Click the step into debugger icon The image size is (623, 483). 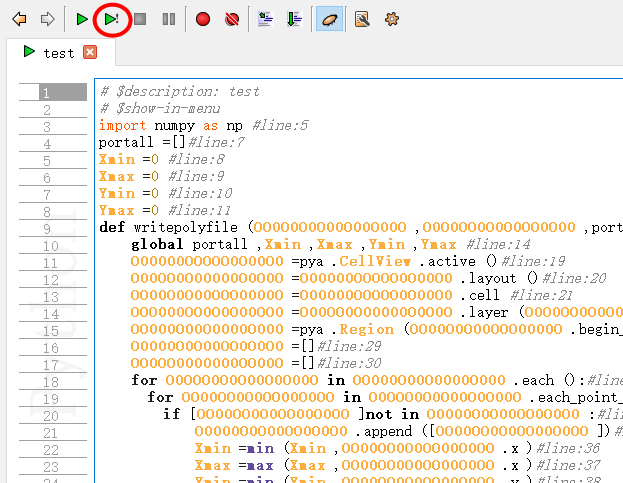tap(293, 19)
